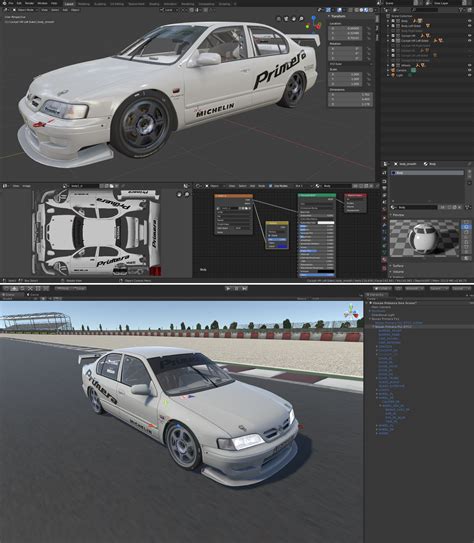Viewport: 474px width, 543px height.
Task: Click blue color swatch in Normal Map node
Action: tap(281, 247)
